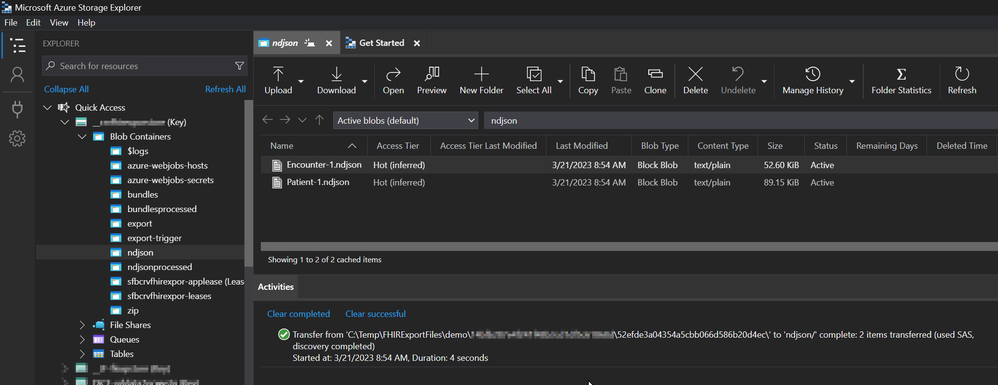Image resolution: width=998 pixels, height=385 pixels.
Task: Open the Select All dropdown arrow
Action: [560, 81]
